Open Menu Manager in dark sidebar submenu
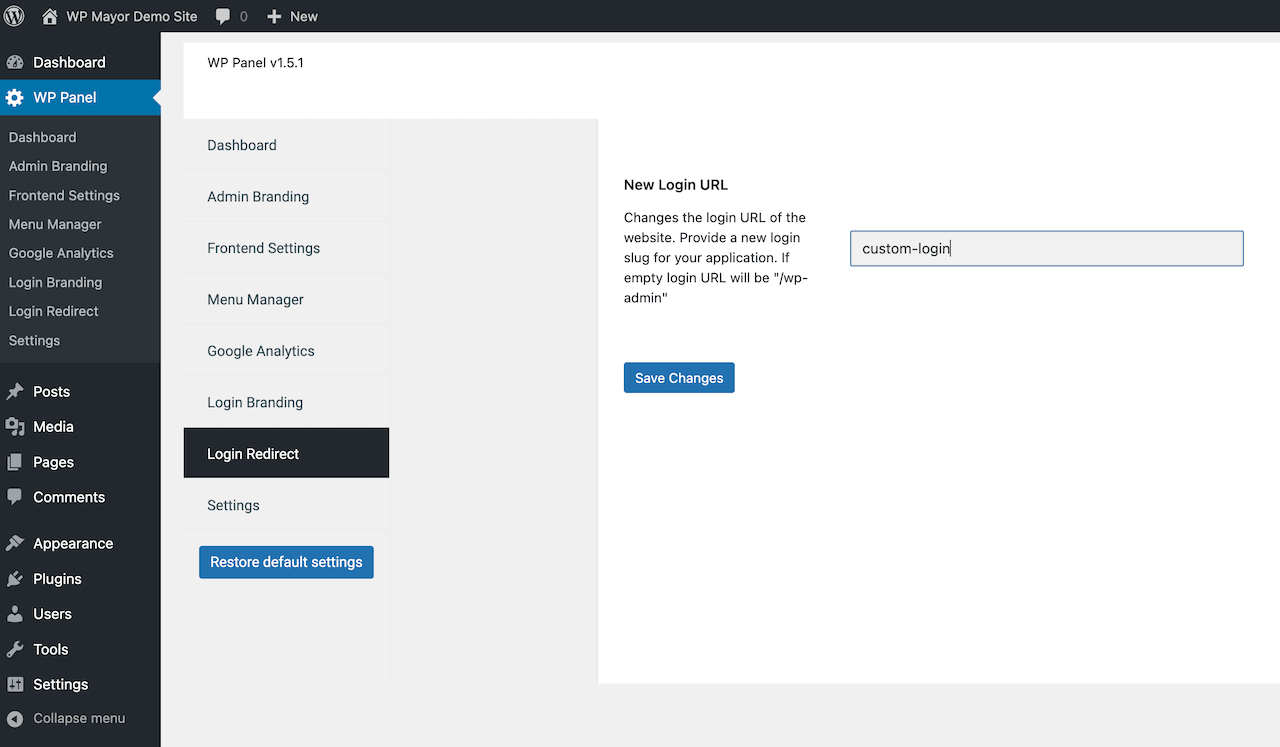Viewport: 1280px width, 747px height. [55, 224]
